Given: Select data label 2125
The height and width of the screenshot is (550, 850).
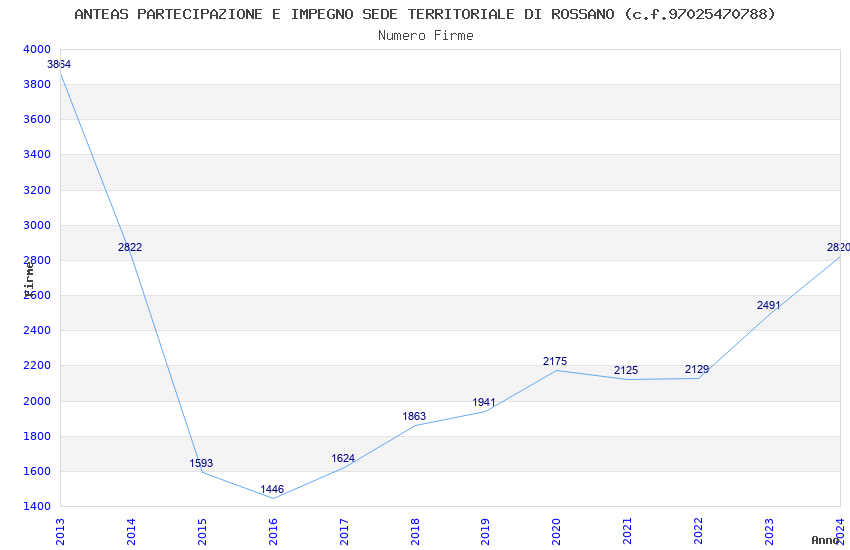Looking at the screenshot, I should pyautogui.click(x=626, y=370).
